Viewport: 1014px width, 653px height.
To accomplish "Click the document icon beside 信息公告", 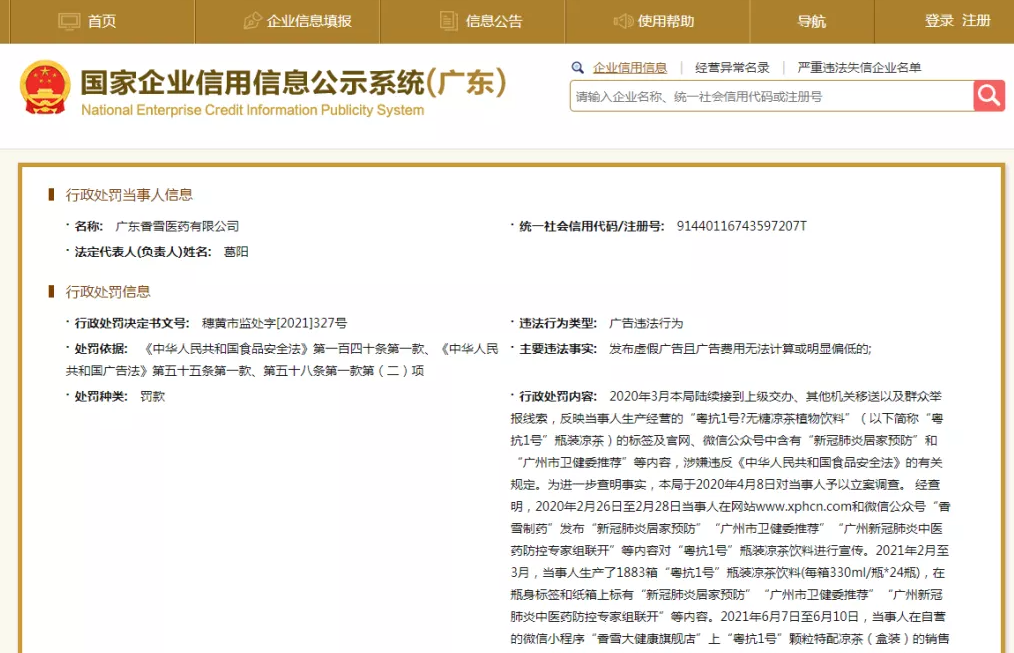I will [x=448, y=21].
